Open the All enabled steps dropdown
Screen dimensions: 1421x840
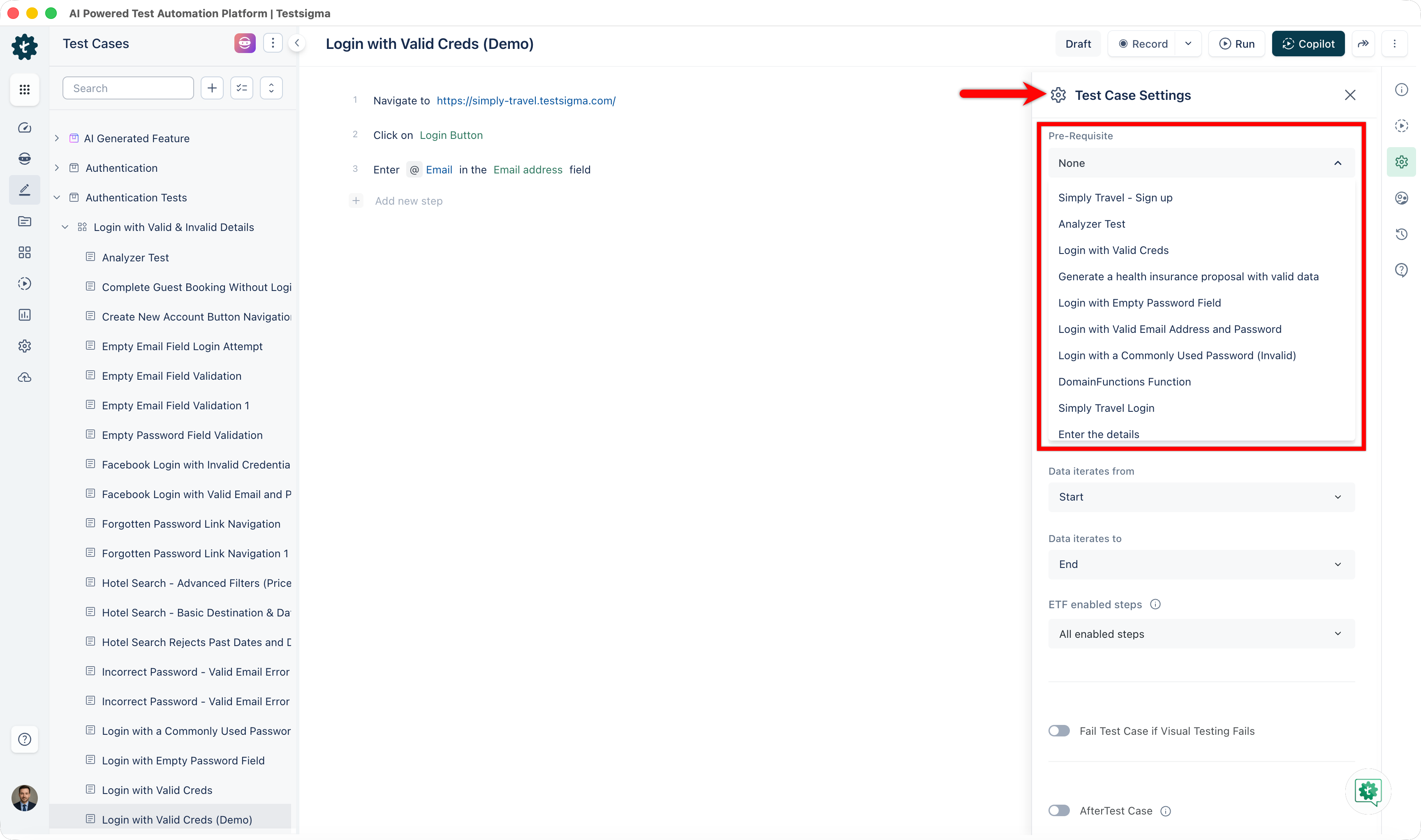(x=1201, y=634)
